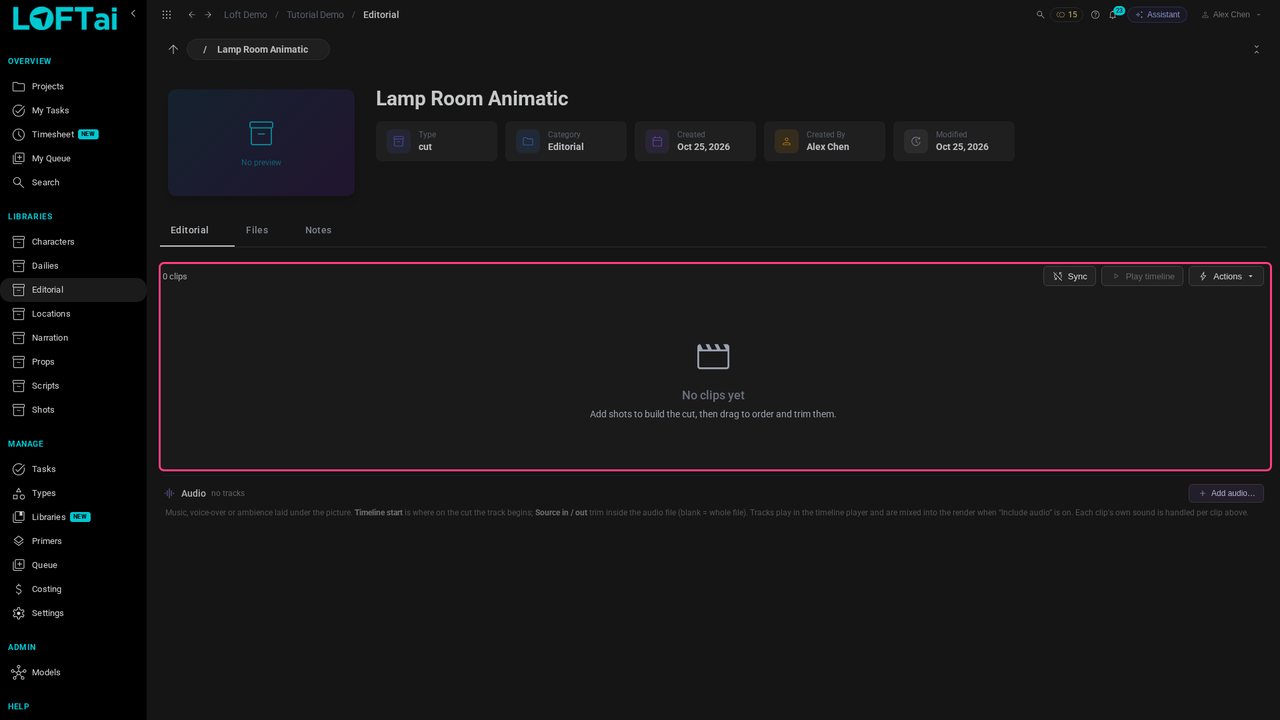This screenshot has width=1280, height=720.
Task: Click the Play timeline button
Action: click(1143, 276)
